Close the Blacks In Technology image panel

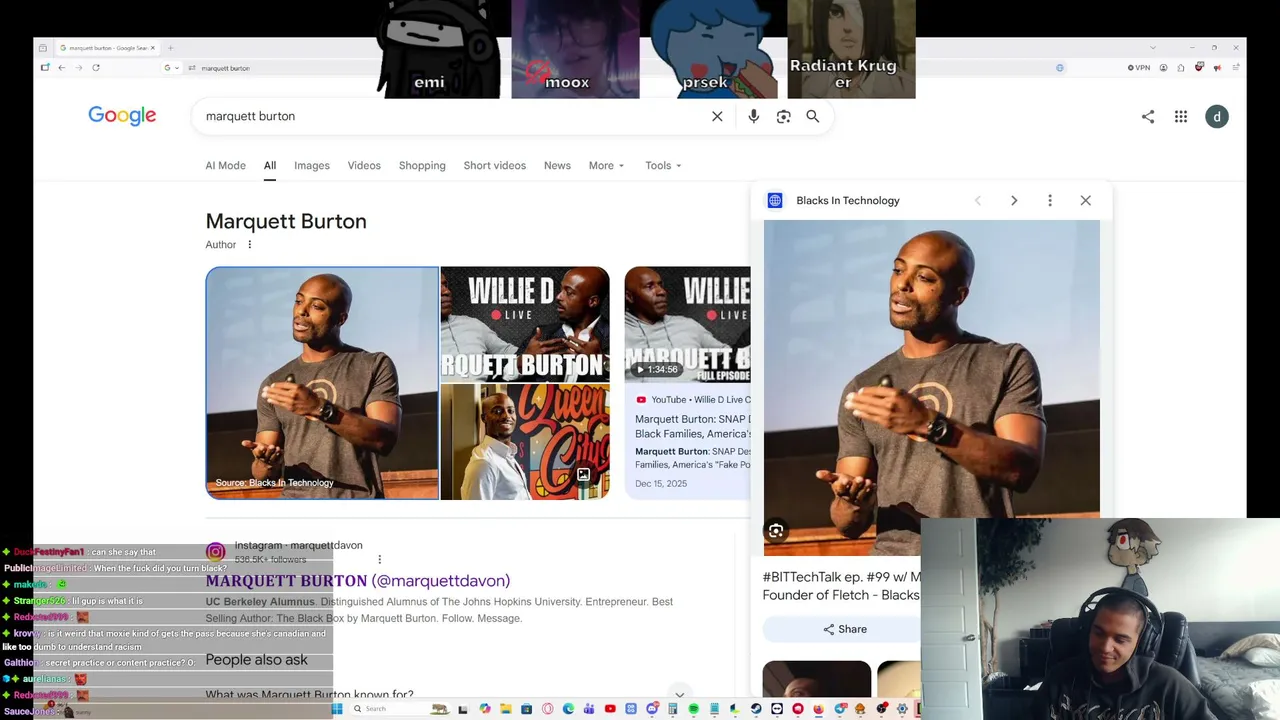coord(1086,201)
